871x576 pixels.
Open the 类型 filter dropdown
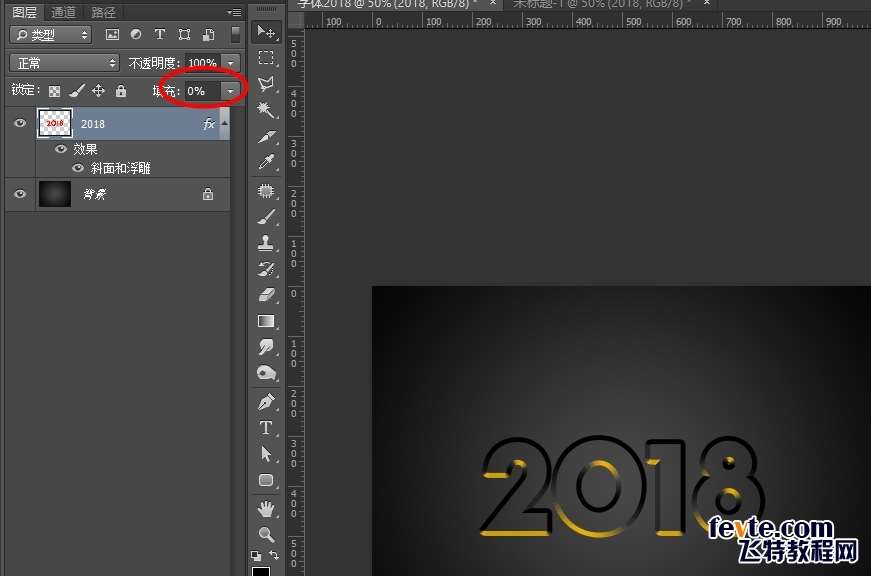(x=50, y=35)
